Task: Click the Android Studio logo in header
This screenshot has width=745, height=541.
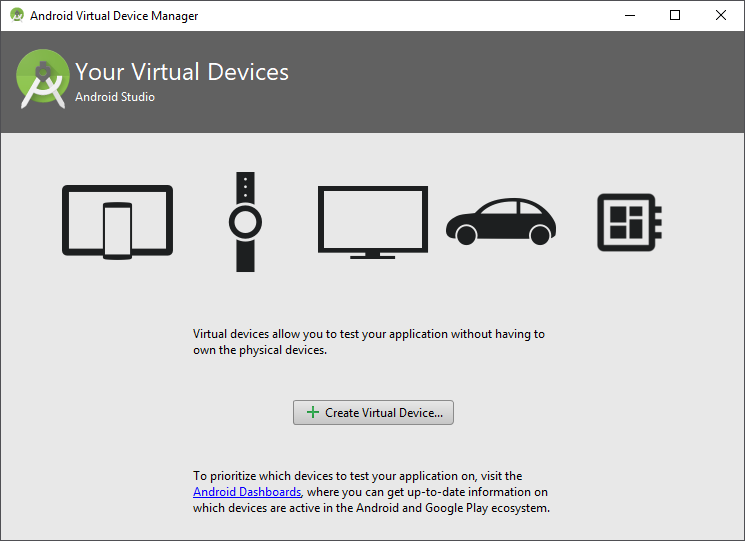Action: click(43, 79)
